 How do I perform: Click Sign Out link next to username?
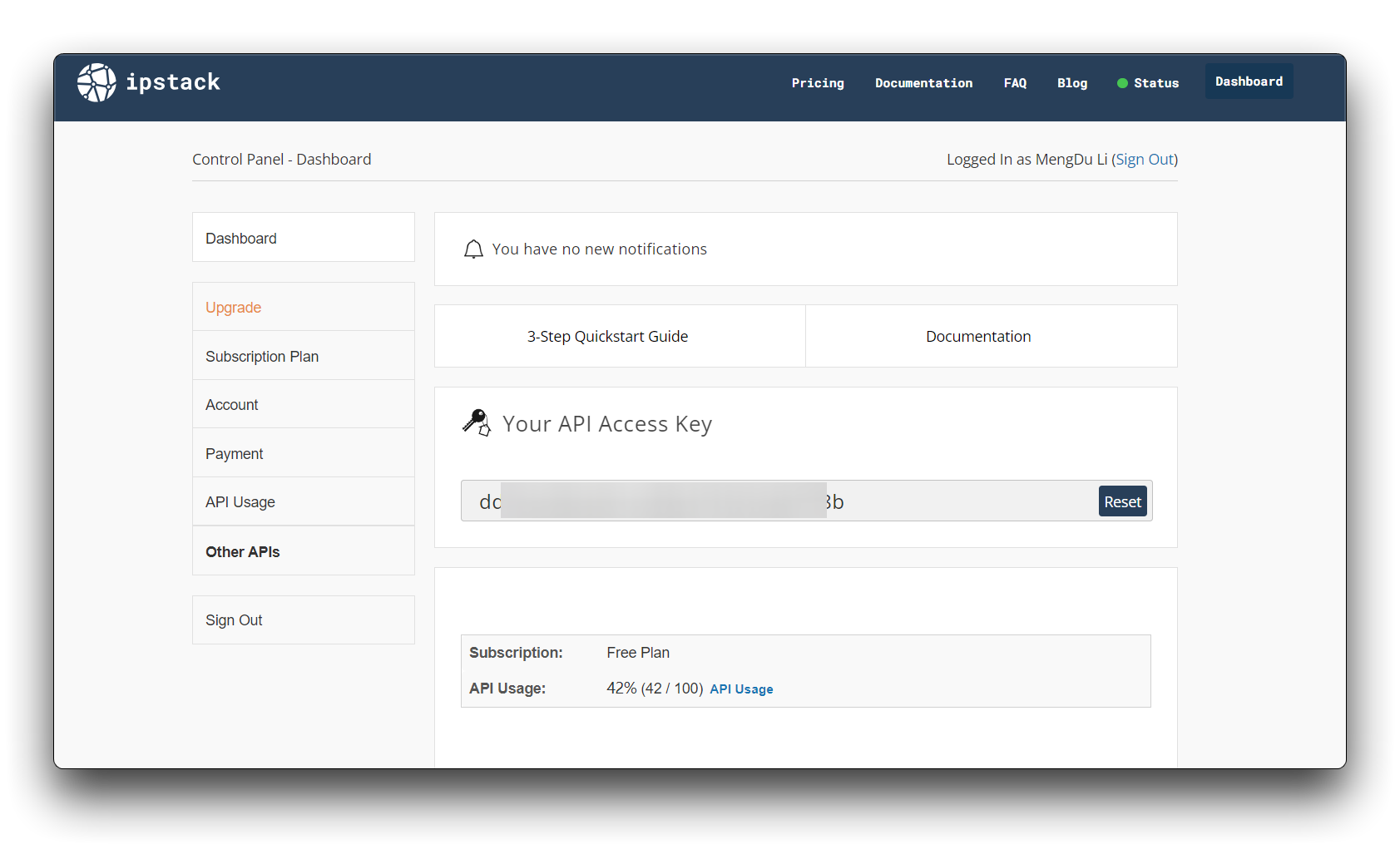coord(1145,160)
